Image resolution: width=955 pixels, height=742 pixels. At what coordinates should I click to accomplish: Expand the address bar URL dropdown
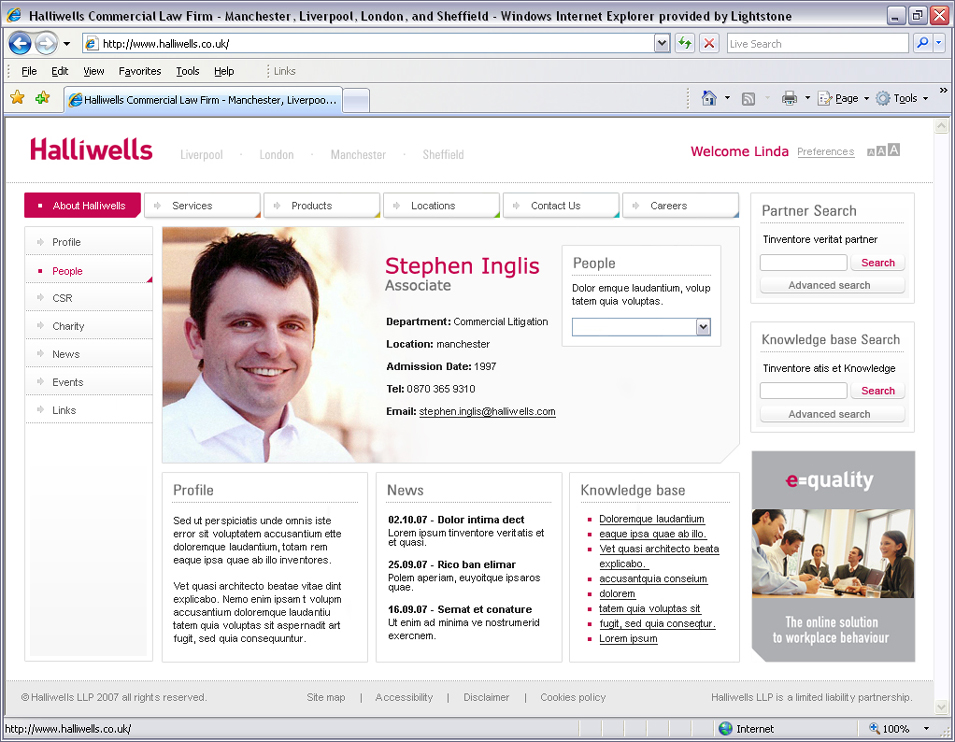click(x=662, y=43)
